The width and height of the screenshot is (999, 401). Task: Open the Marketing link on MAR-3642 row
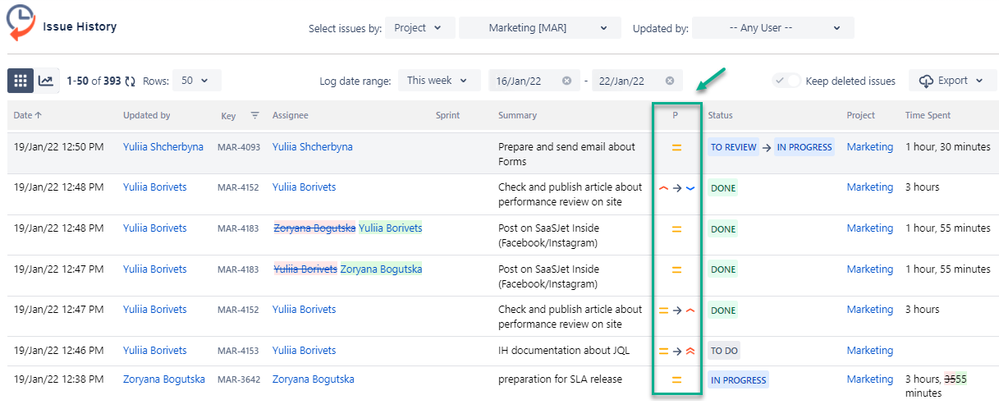click(870, 379)
